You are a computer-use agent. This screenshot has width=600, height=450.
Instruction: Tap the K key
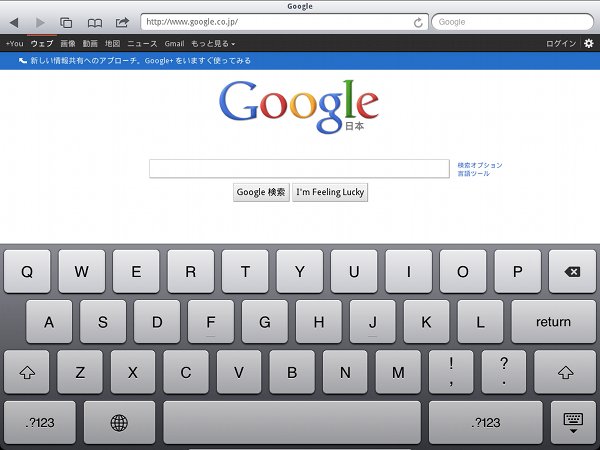427,322
